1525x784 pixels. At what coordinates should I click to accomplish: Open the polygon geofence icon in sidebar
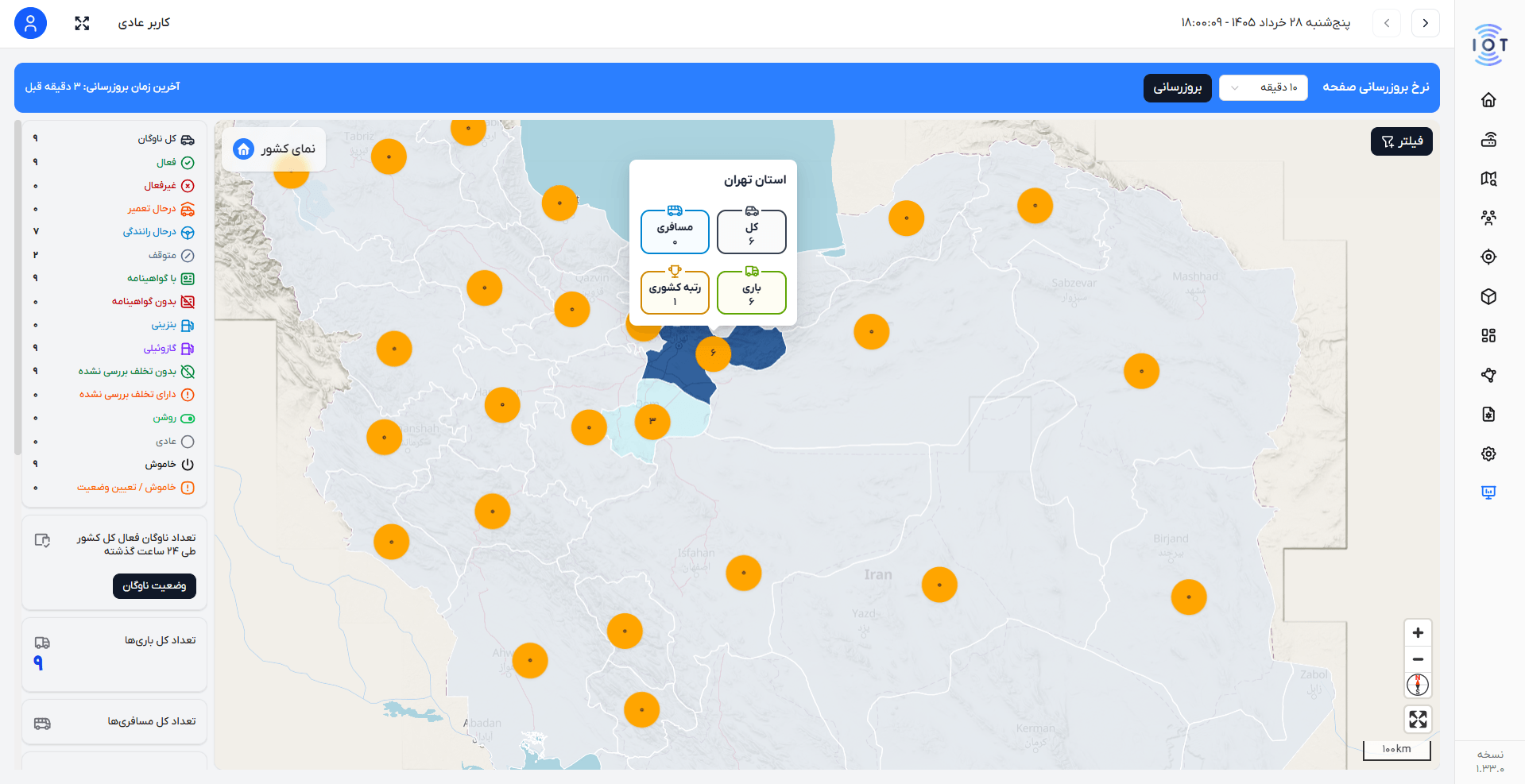pos(1488,375)
